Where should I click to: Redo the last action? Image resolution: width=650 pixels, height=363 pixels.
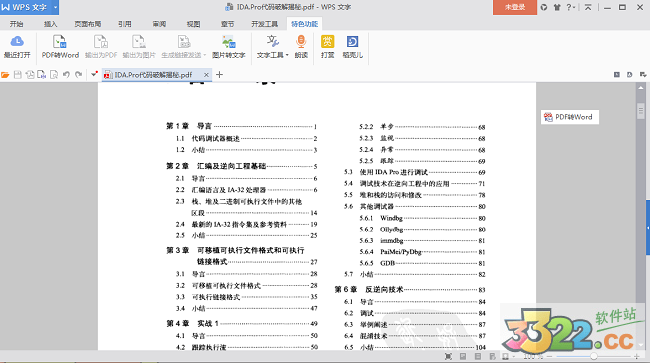click(78, 75)
